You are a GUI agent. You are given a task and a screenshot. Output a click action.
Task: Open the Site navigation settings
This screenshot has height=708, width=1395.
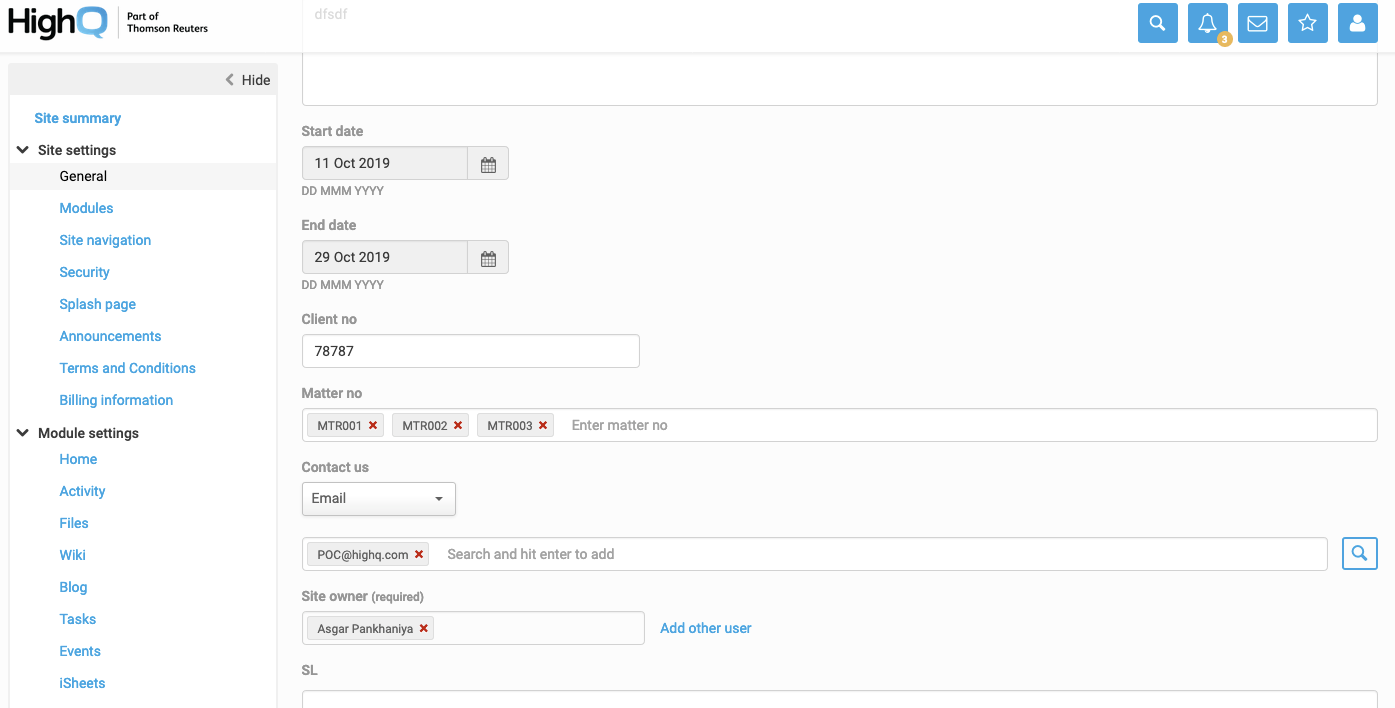105,240
